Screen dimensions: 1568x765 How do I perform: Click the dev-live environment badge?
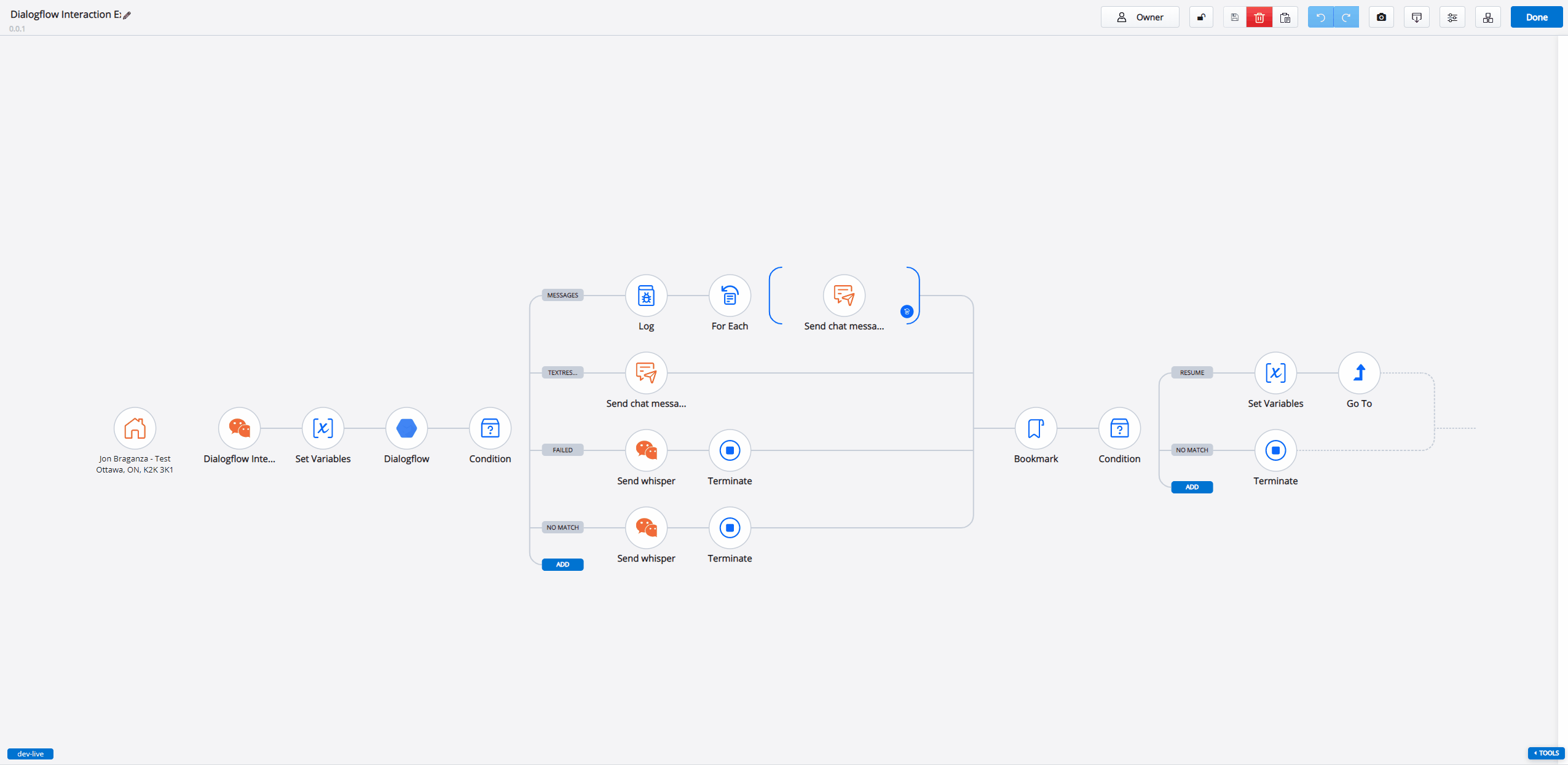tap(30, 753)
